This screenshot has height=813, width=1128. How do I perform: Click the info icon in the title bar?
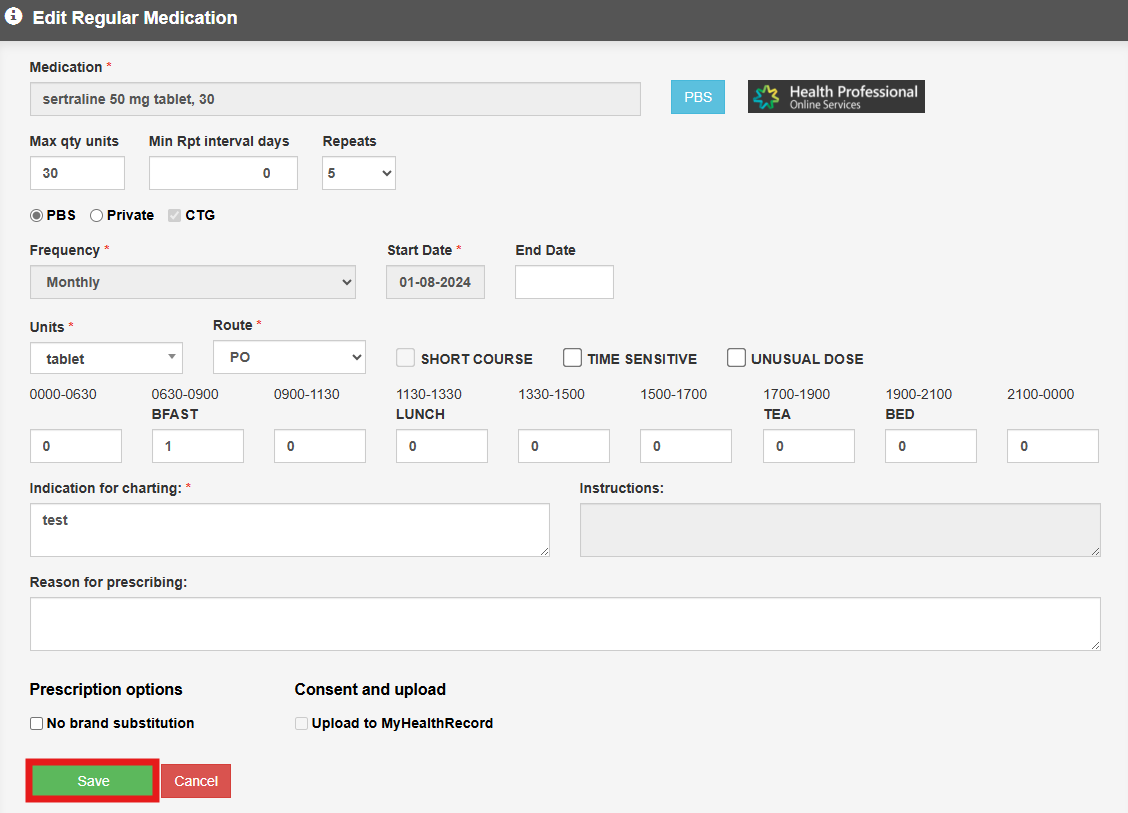coord(14,17)
